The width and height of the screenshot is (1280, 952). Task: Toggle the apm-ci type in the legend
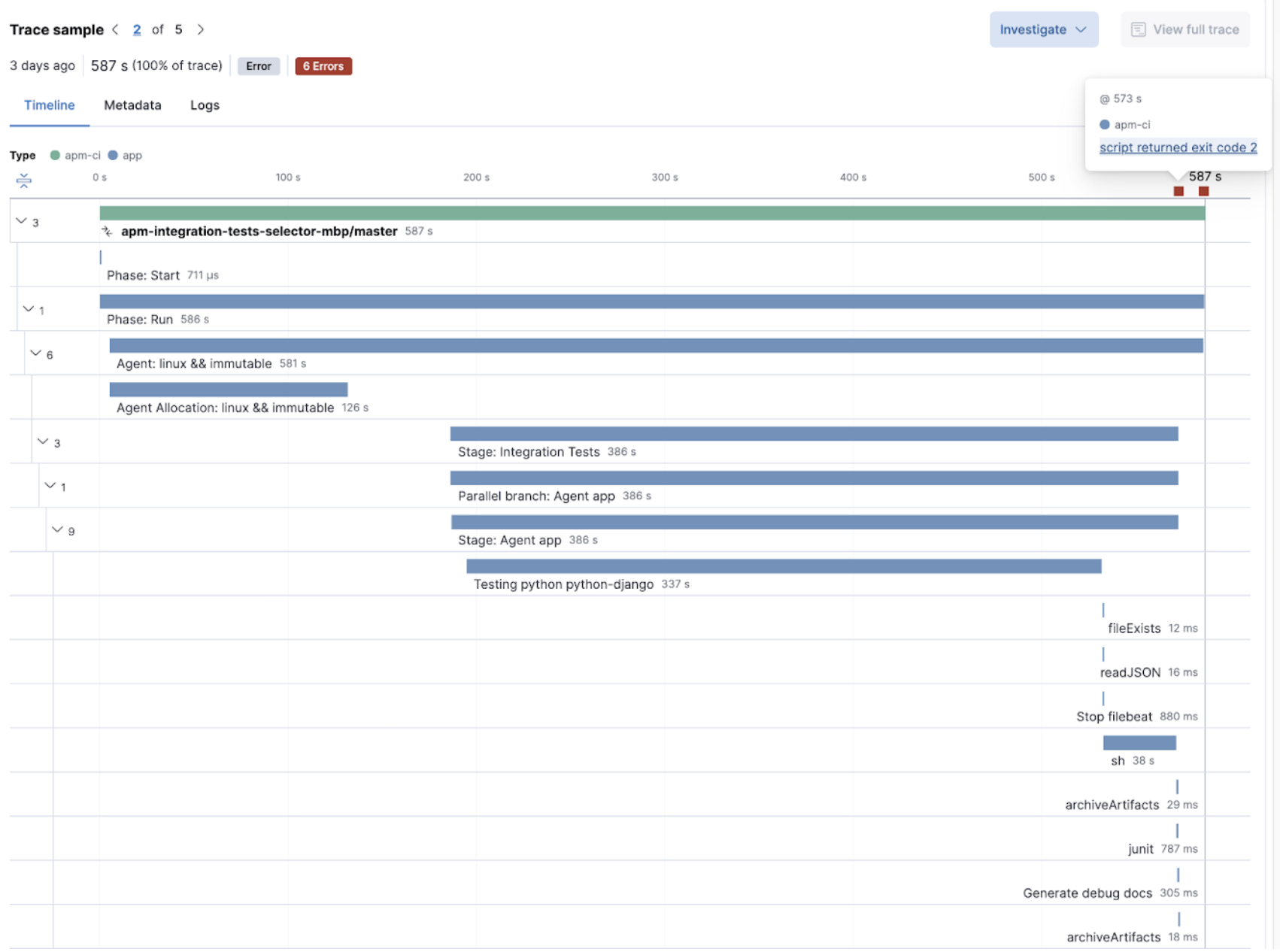(53, 156)
